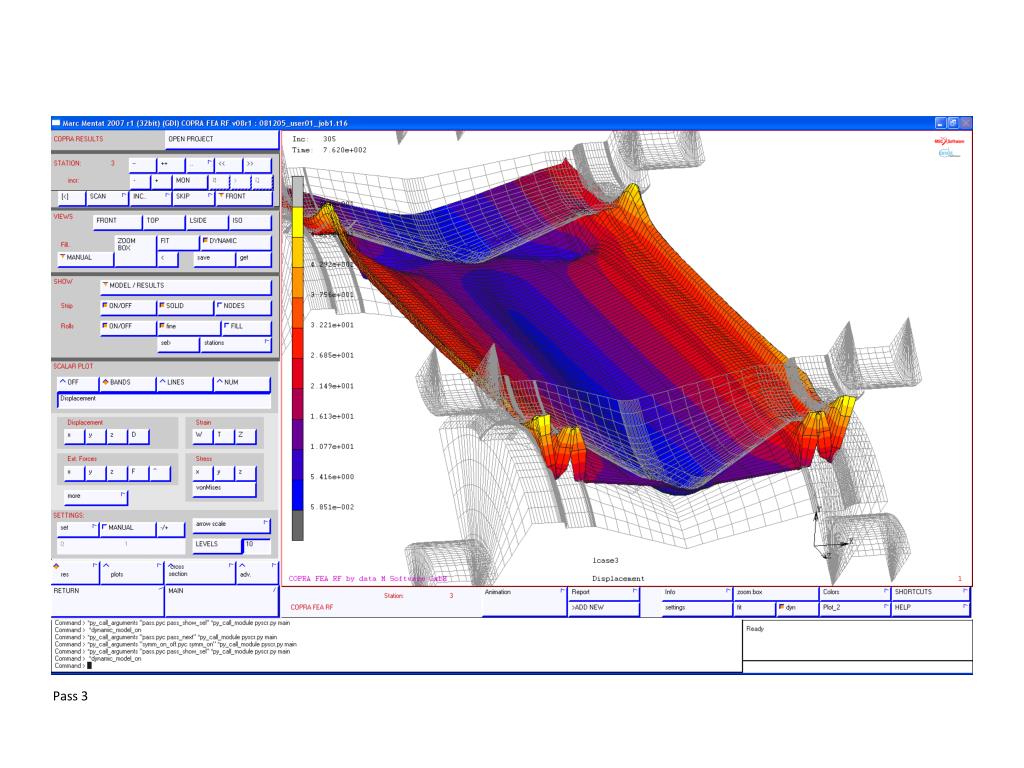The image size is (1024, 768).
Task: Select the res radio at panel bottom
Action: tap(74, 572)
